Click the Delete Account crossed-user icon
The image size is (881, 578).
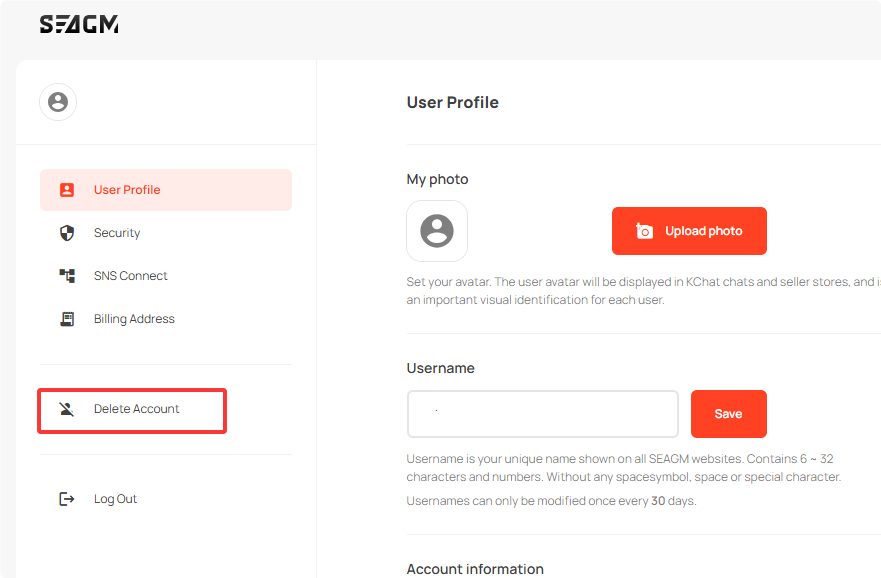point(67,409)
